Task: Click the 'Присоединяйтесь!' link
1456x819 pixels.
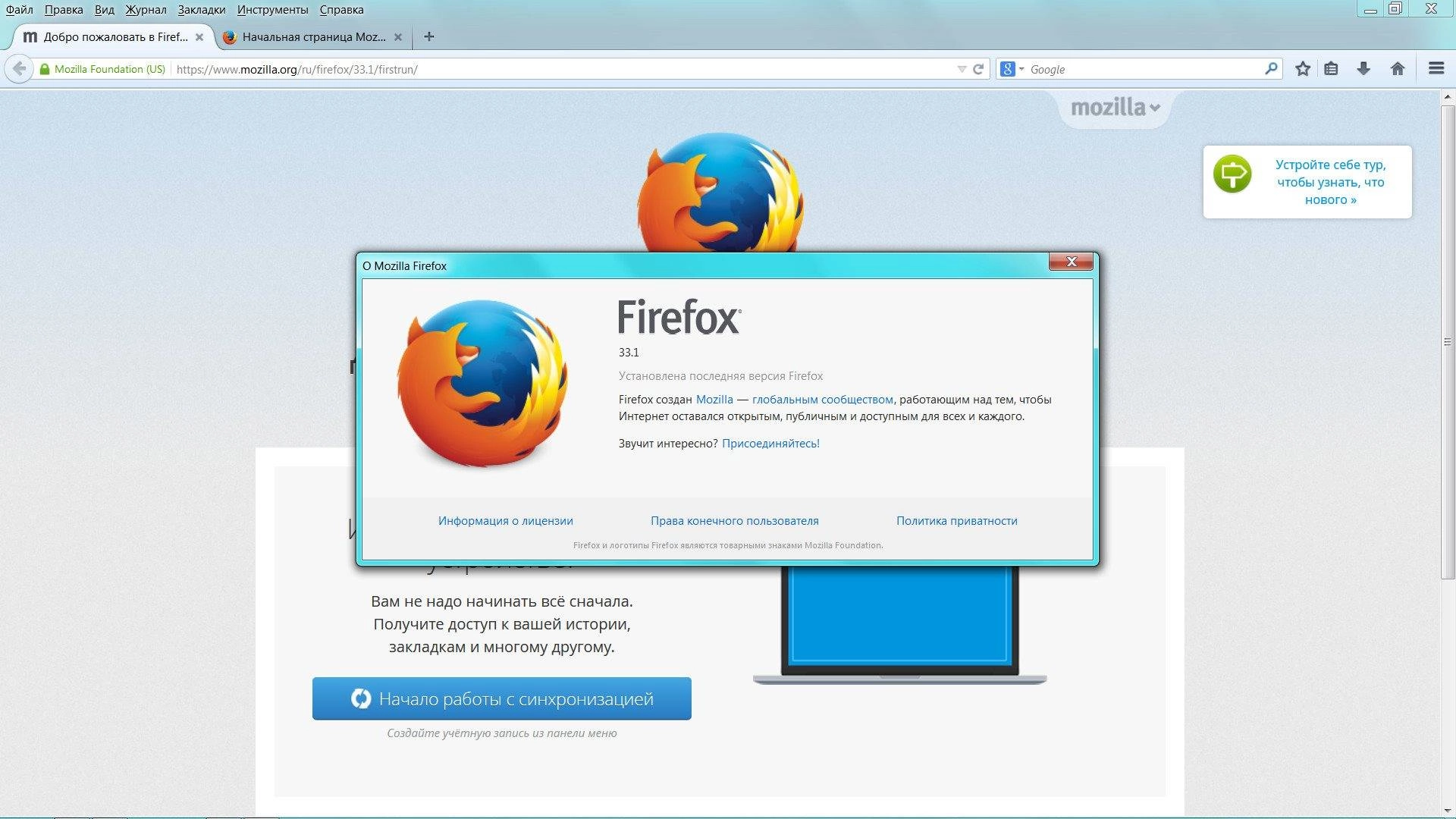Action: tap(770, 444)
